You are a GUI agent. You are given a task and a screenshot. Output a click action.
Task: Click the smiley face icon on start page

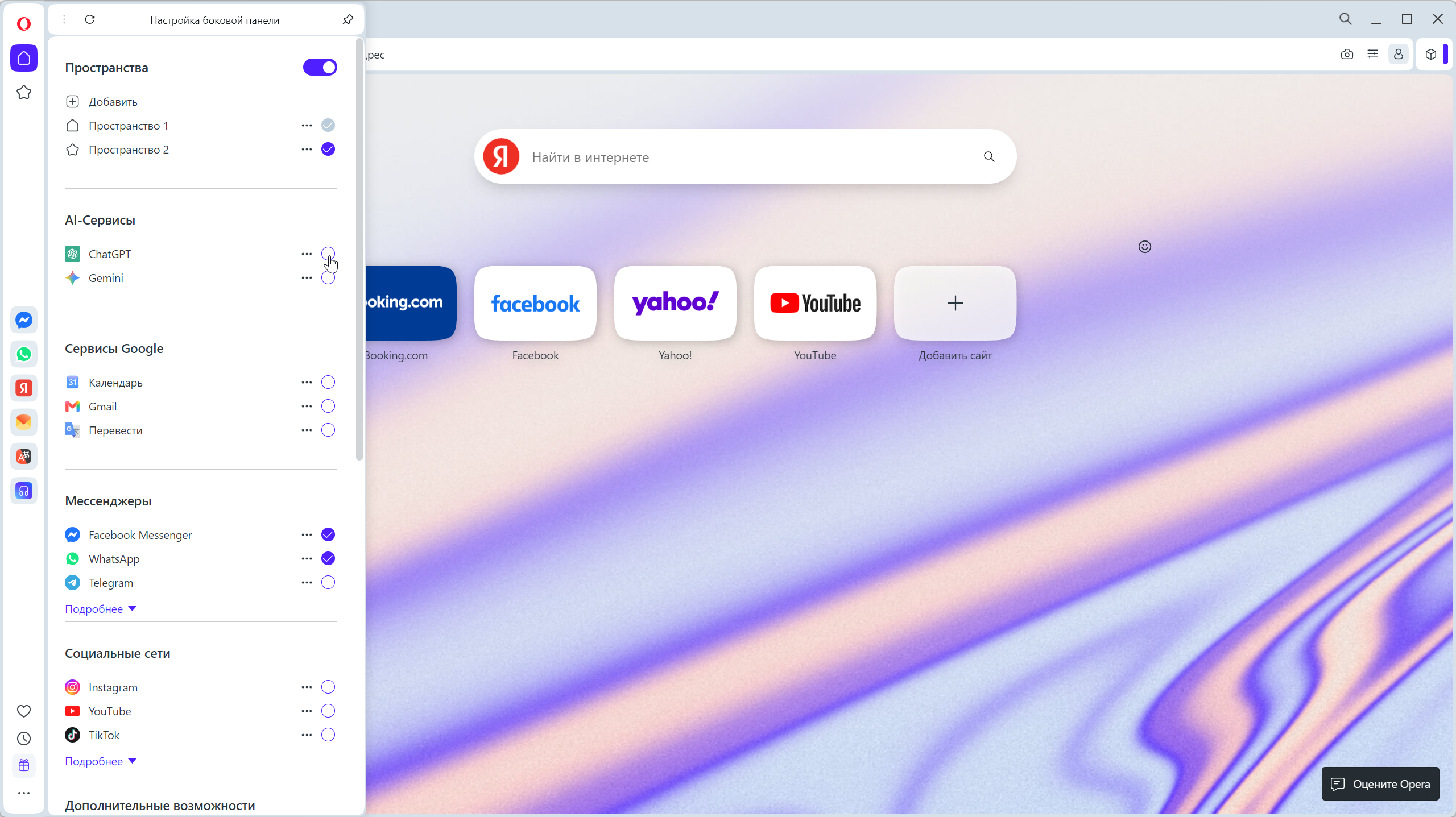[x=1145, y=247]
